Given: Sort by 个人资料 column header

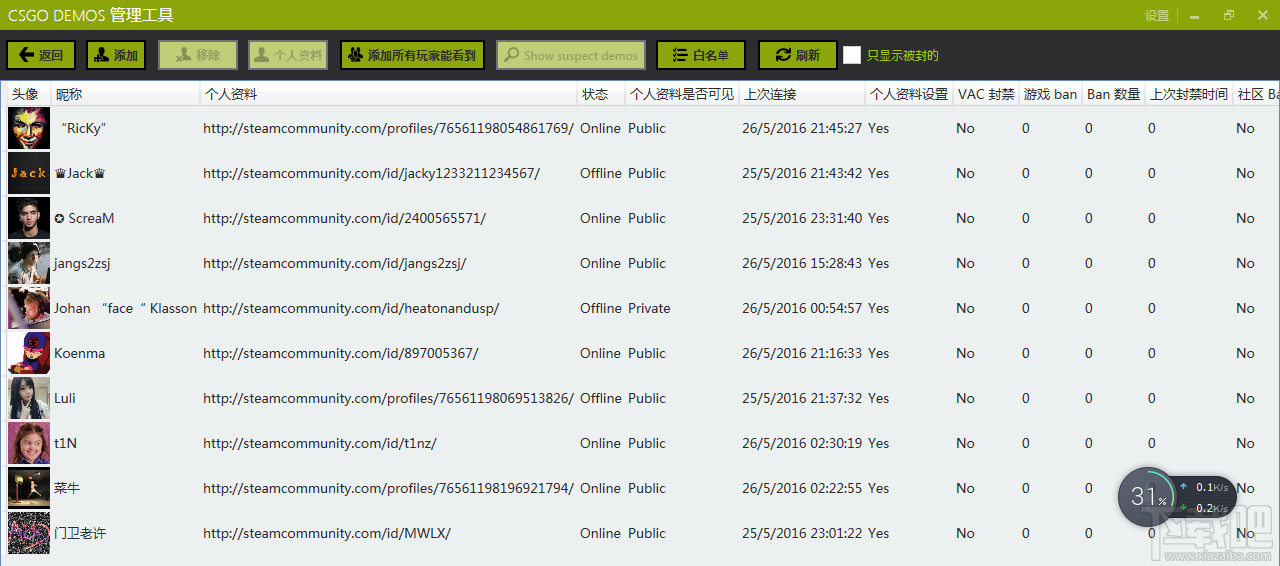Looking at the screenshot, I should tap(389, 94).
